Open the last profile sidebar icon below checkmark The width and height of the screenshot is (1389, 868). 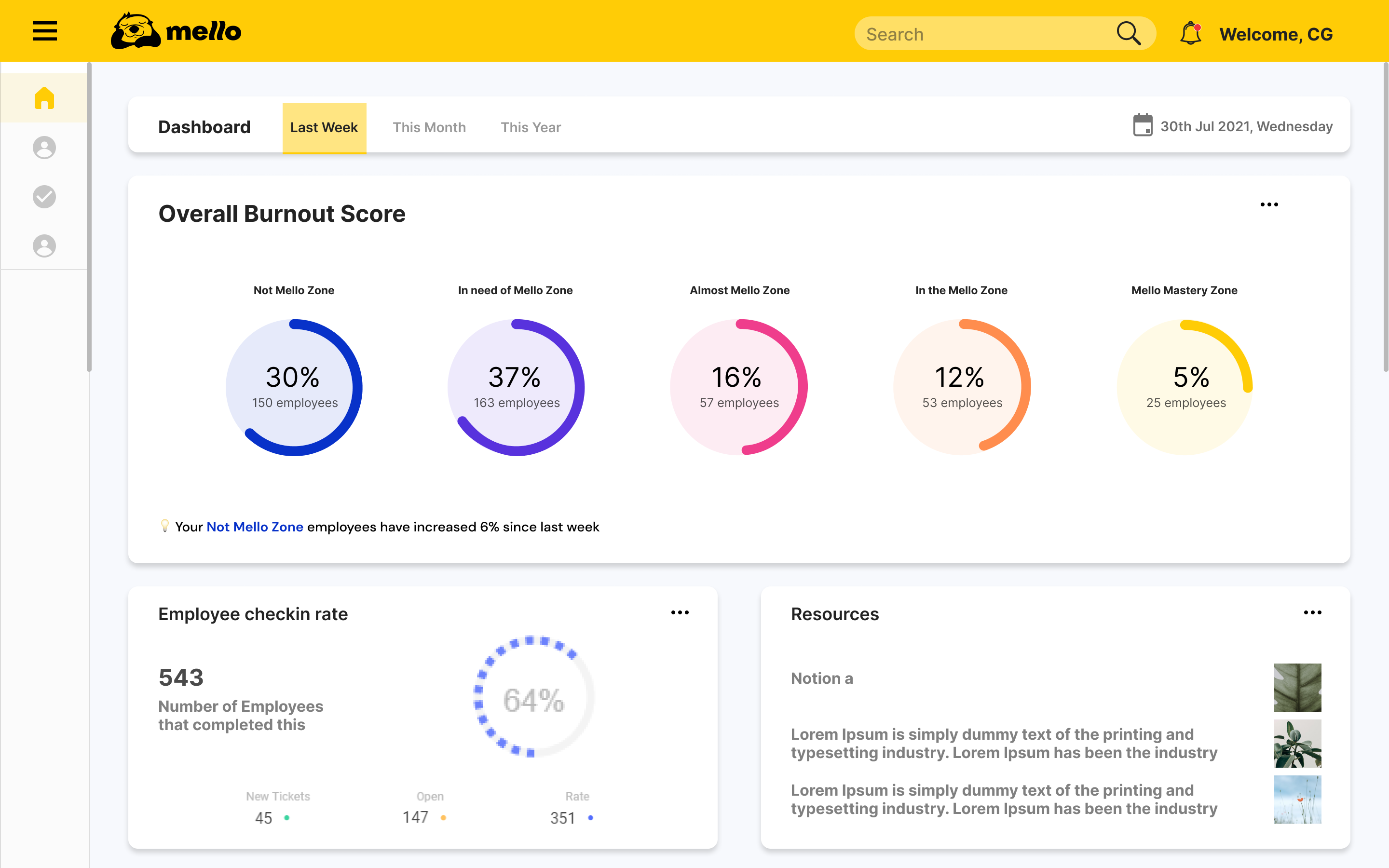44,246
